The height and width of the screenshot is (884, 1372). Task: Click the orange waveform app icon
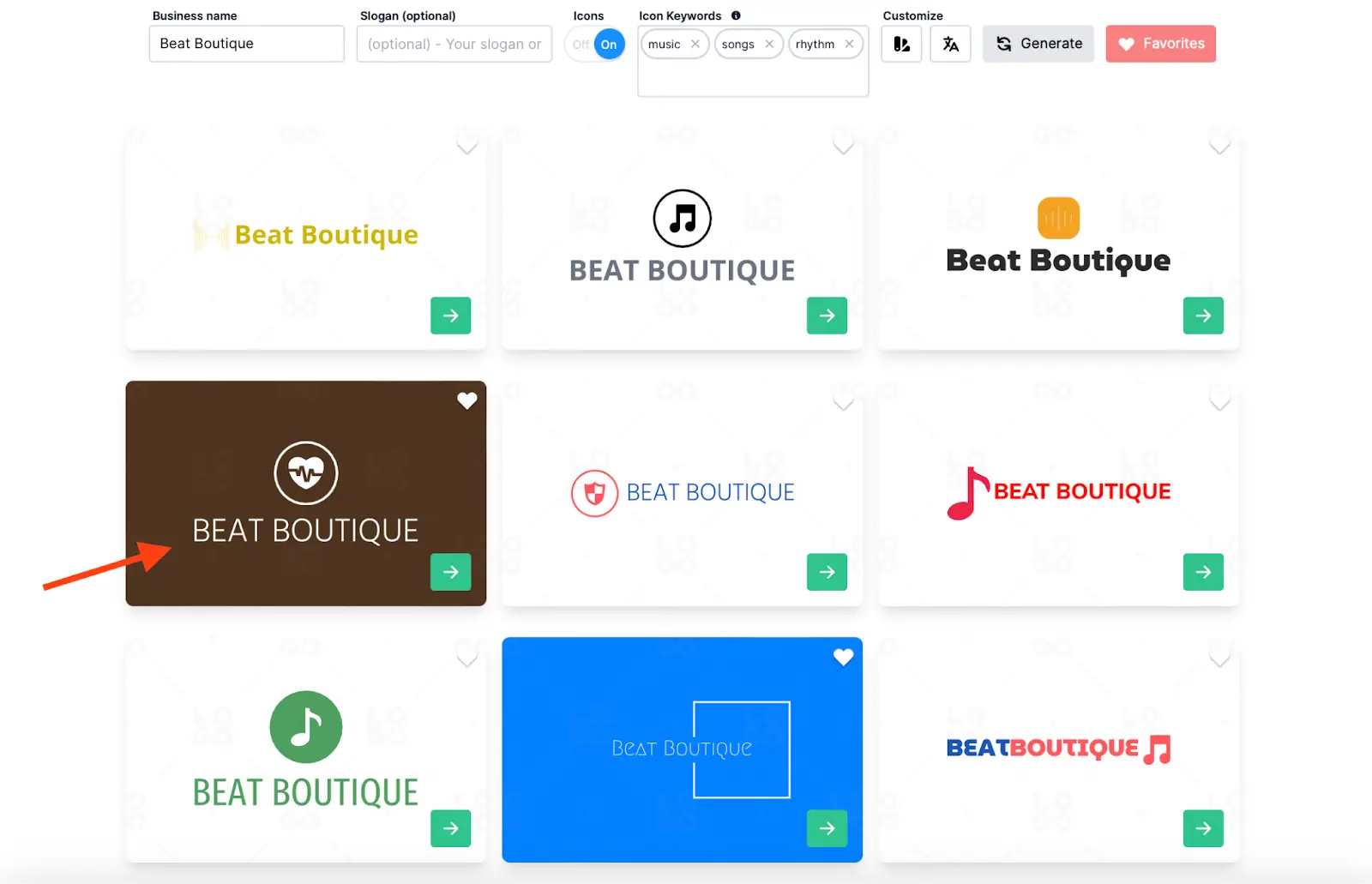[x=1059, y=219]
